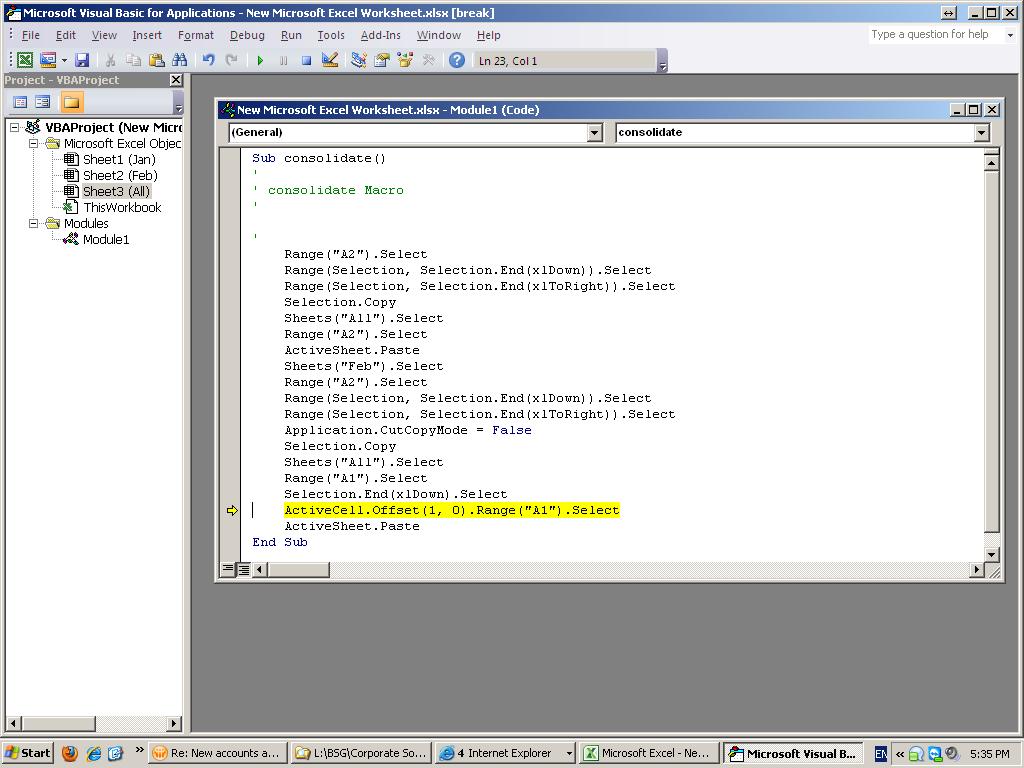
Task: Open Re: New accounts taskbar button
Action: tap(218, 754)
